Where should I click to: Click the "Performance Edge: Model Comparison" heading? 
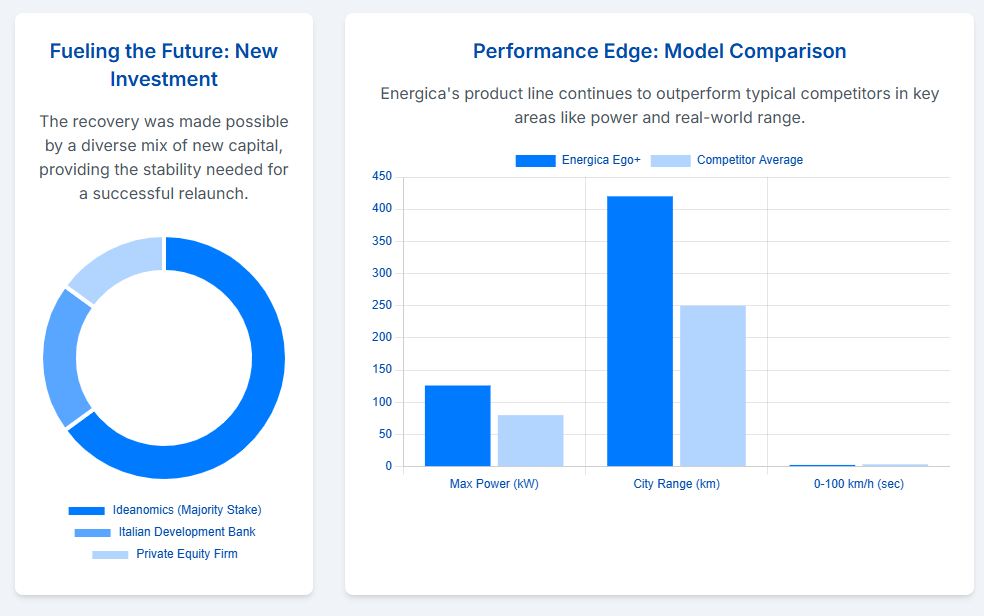point(659,52)
